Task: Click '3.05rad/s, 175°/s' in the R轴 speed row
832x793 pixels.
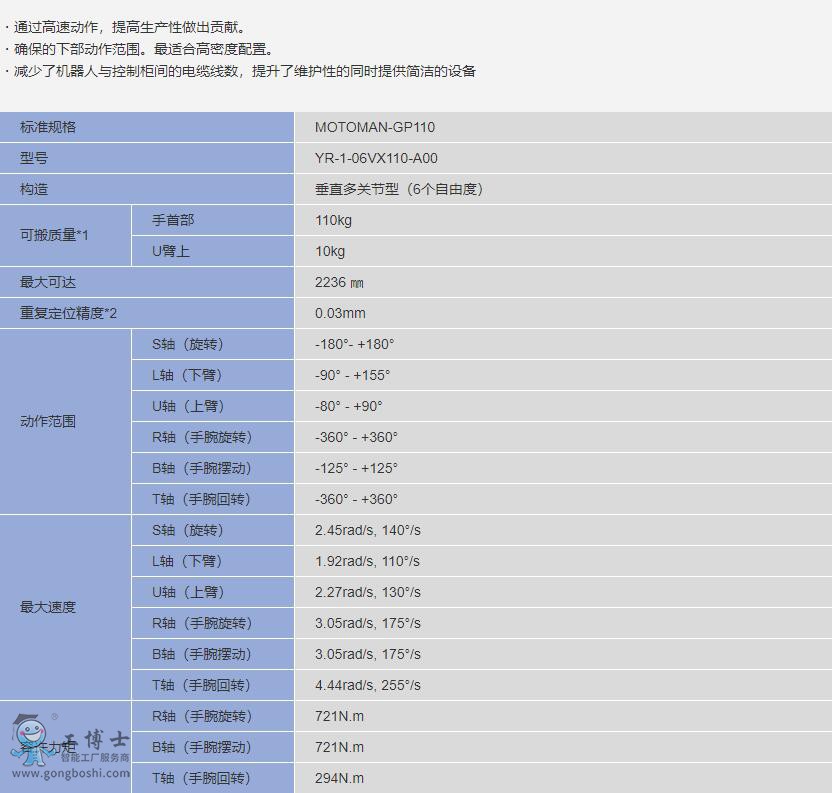Action: click(x=368, y=623)
